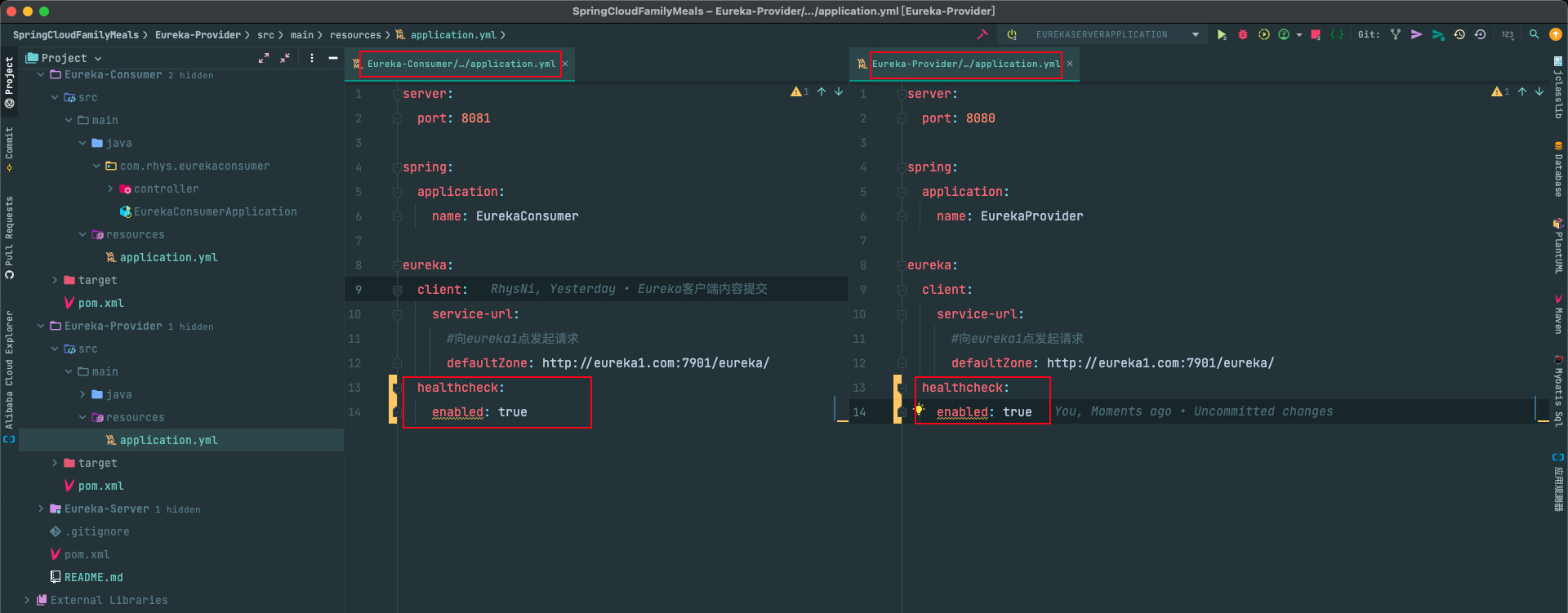1568x613 pixels.
Task: Click port value 8081 in consumer editor
Action: (x=476, y=118)
